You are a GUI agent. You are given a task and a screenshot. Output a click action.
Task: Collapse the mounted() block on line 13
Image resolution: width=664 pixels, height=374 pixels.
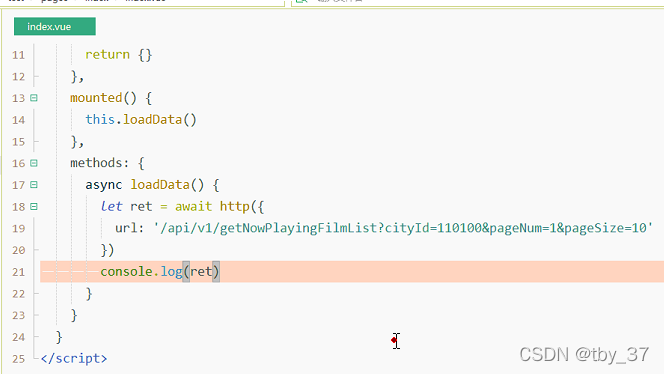(34, 98)
